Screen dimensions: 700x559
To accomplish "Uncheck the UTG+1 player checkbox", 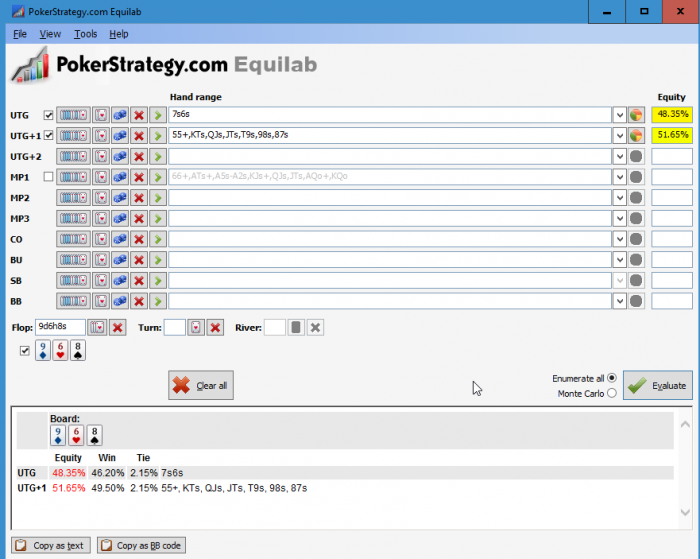I will (x=48, y=135).
